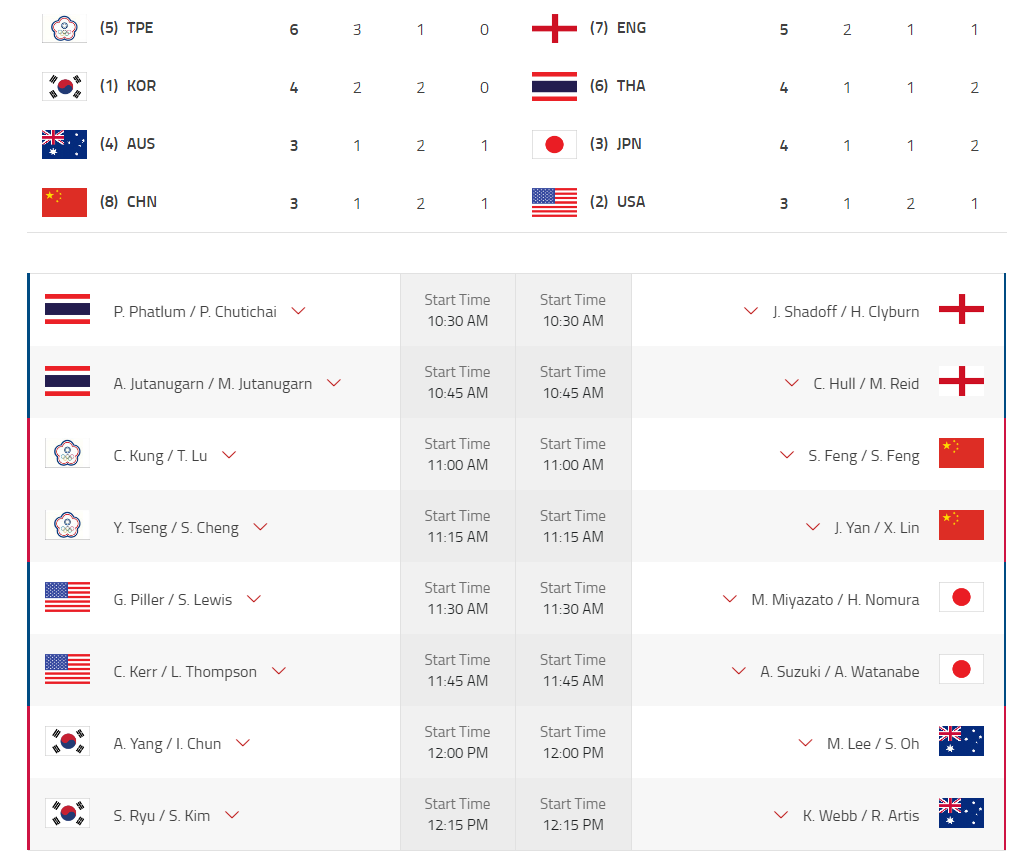Expand M. Miyazato / H. Nomura chevron
Image resolution: width=1020 pixels, height=854 pixels.
(730, 599)
